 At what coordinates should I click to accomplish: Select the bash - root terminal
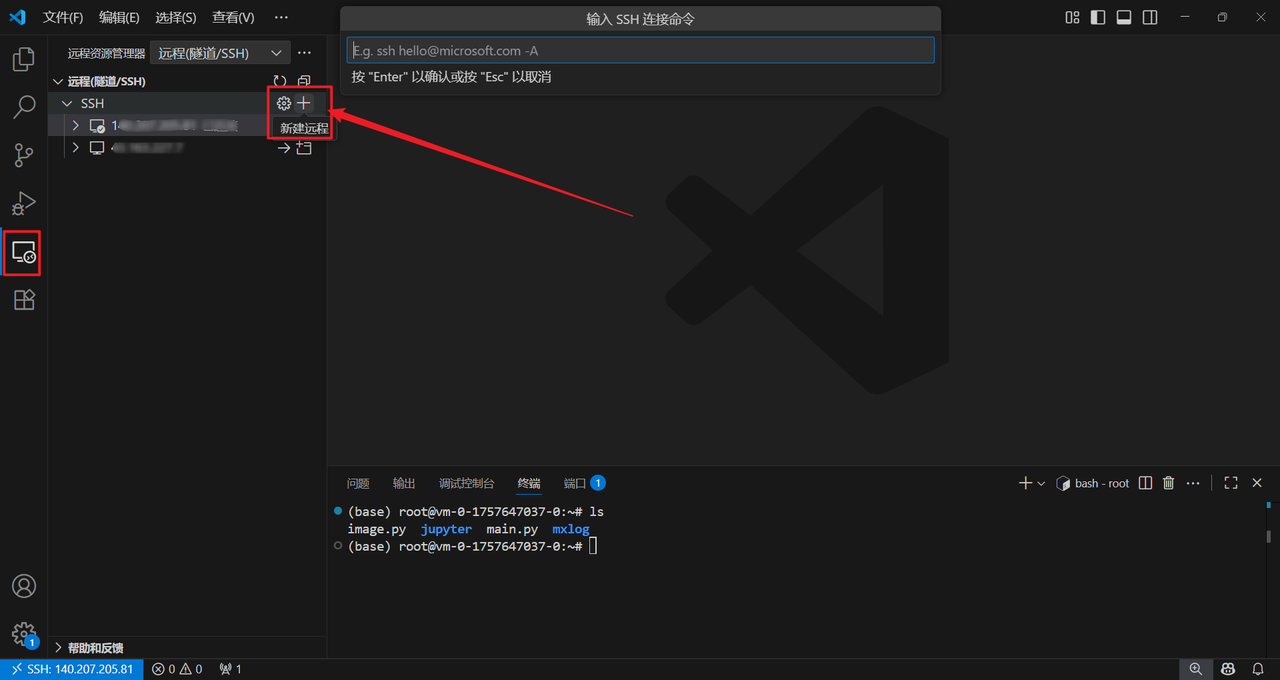tap(1092, 483)
